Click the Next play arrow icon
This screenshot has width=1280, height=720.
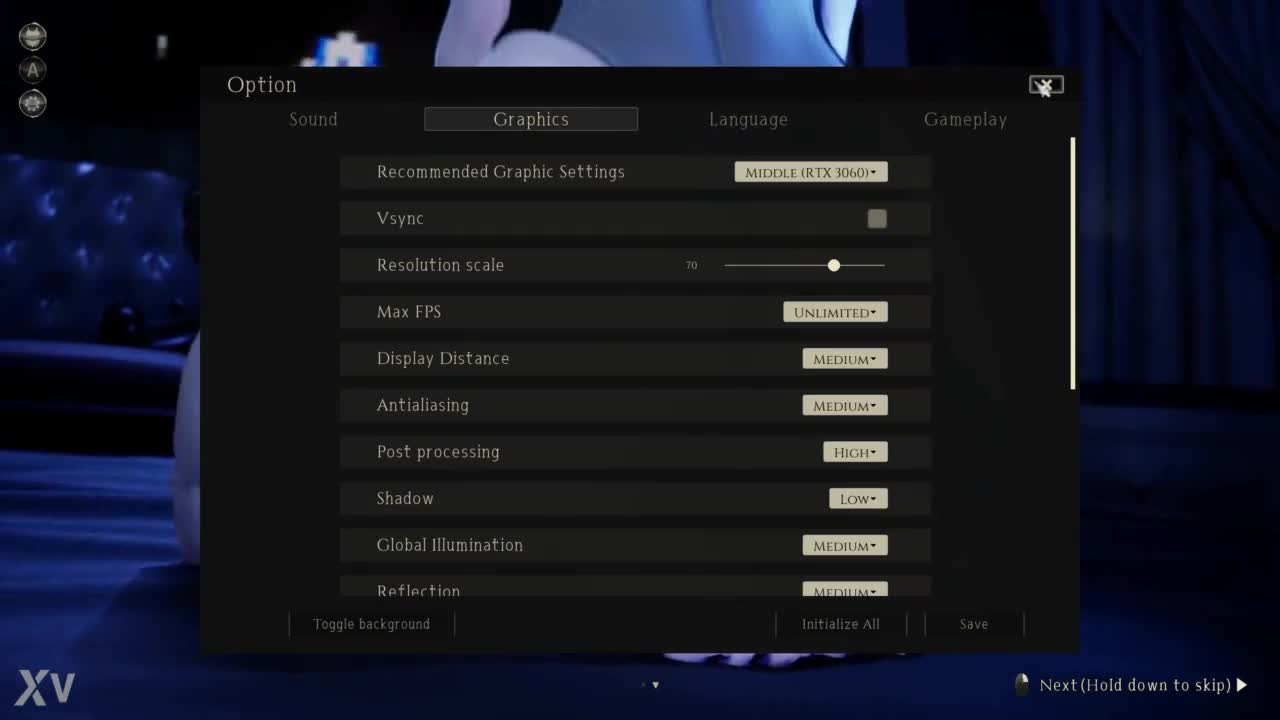point(1242,685)
